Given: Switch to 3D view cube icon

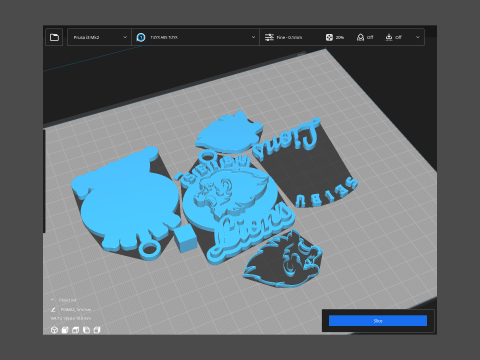Looking at the screenshot, I should point(54,330).
